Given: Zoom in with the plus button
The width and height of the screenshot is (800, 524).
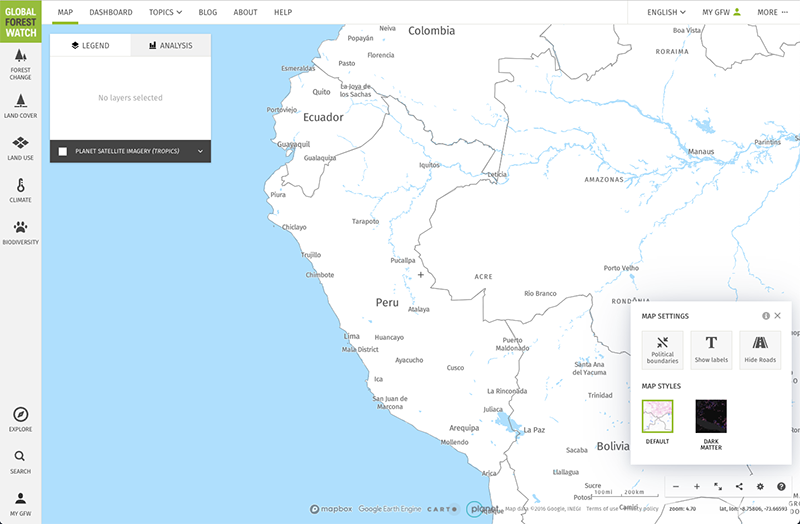Looking at the screenshot, I should click(x=696, y=487).
